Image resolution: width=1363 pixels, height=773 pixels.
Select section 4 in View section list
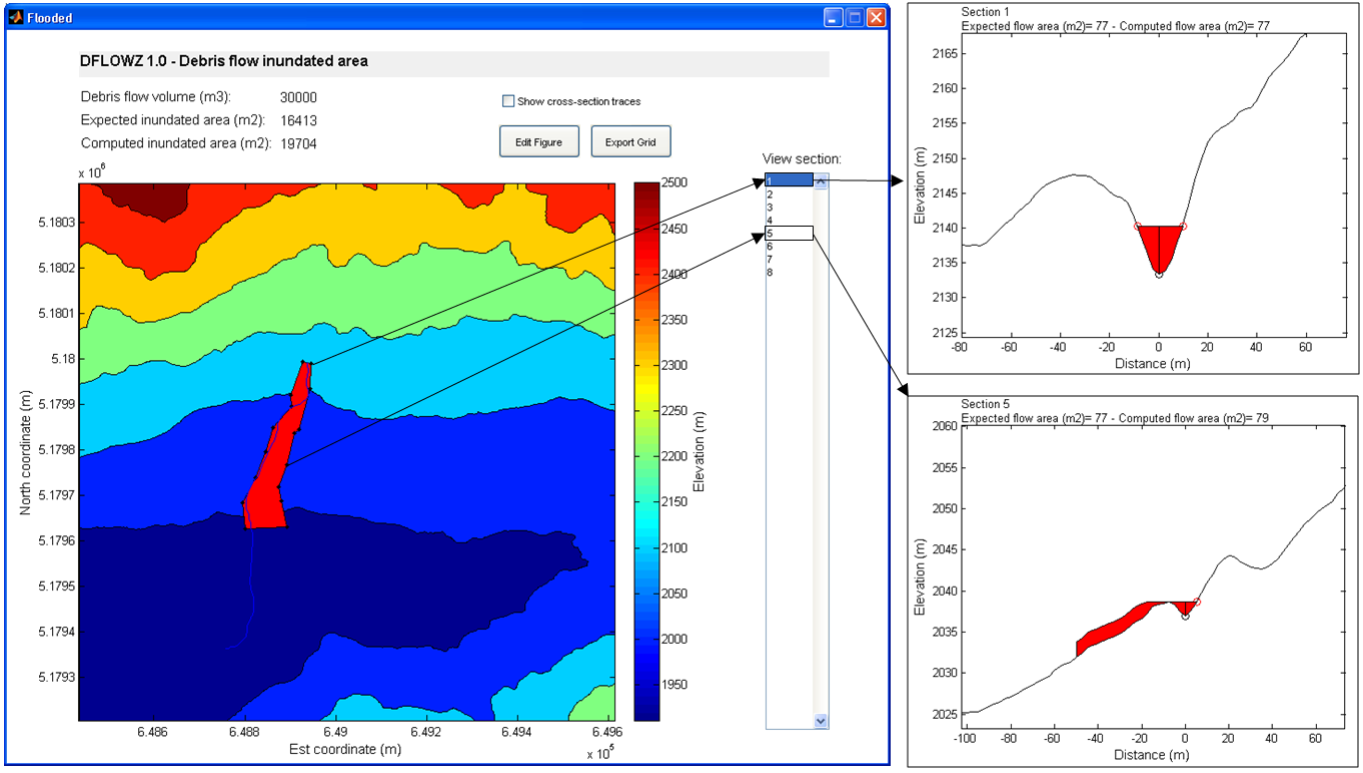(x=789, y=220)
